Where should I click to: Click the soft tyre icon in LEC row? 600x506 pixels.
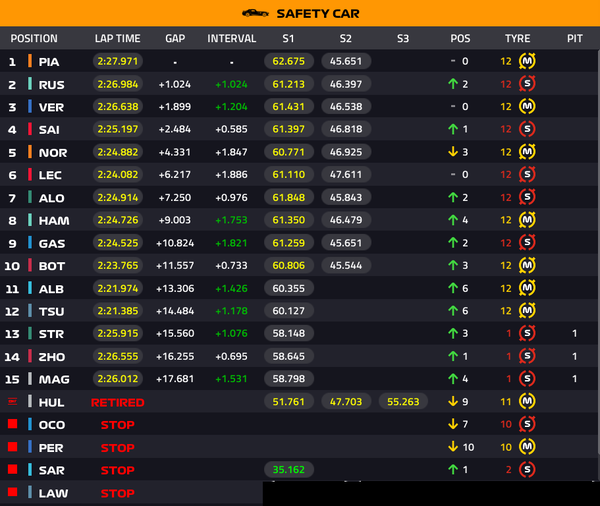click(527, 175)
